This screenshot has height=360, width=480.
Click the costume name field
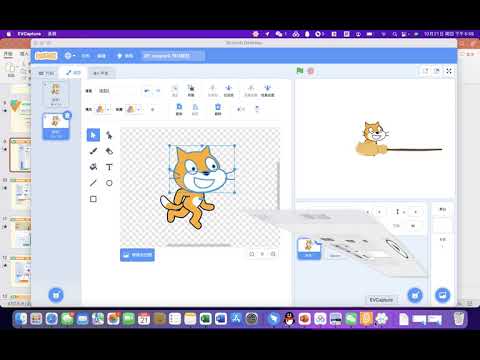coord(116,91)
